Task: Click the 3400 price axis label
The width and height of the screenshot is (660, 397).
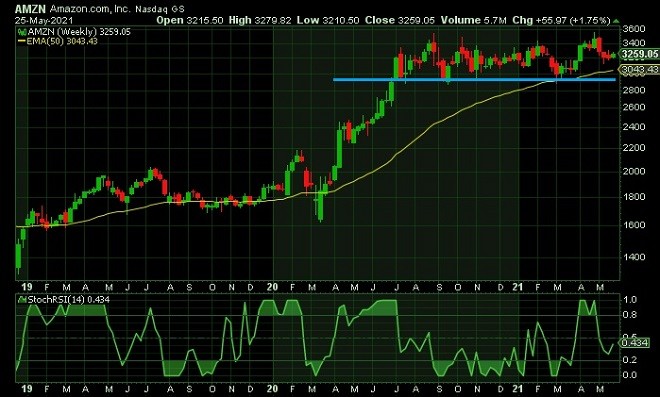Action: (633, 43)
